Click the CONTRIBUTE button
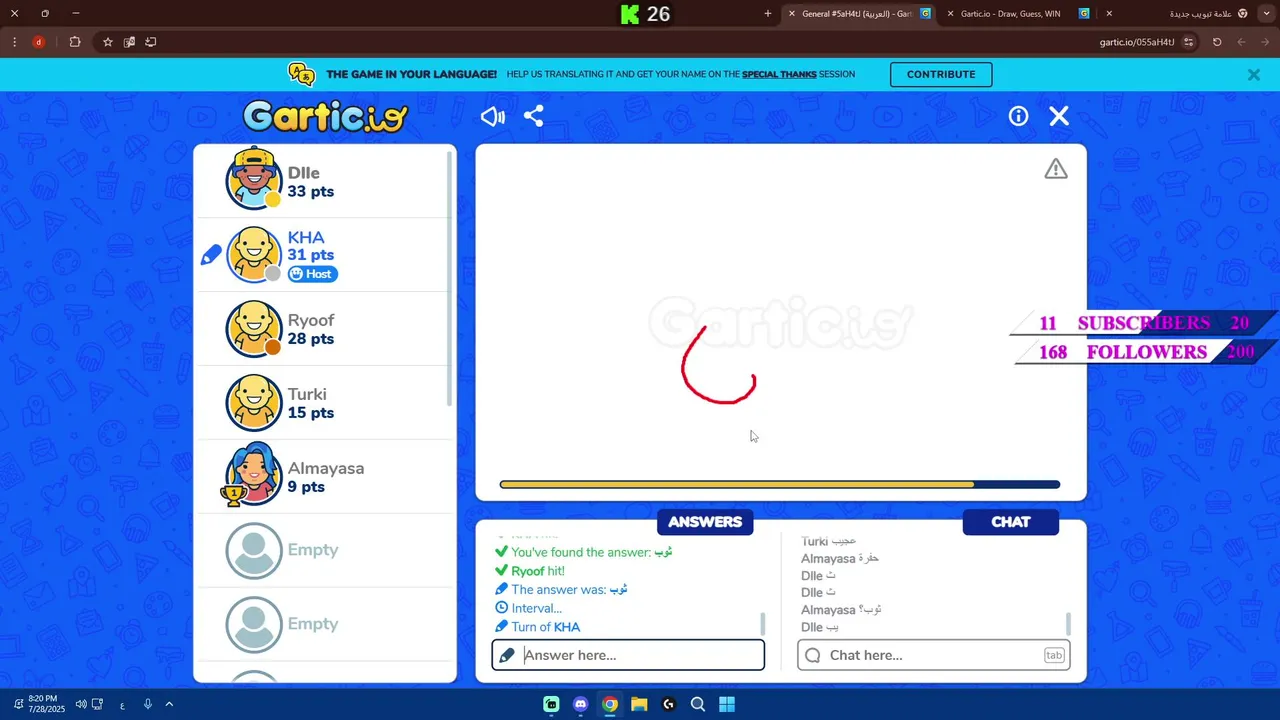This screenshot has width=1280, height=720. (x=941, y=75)
